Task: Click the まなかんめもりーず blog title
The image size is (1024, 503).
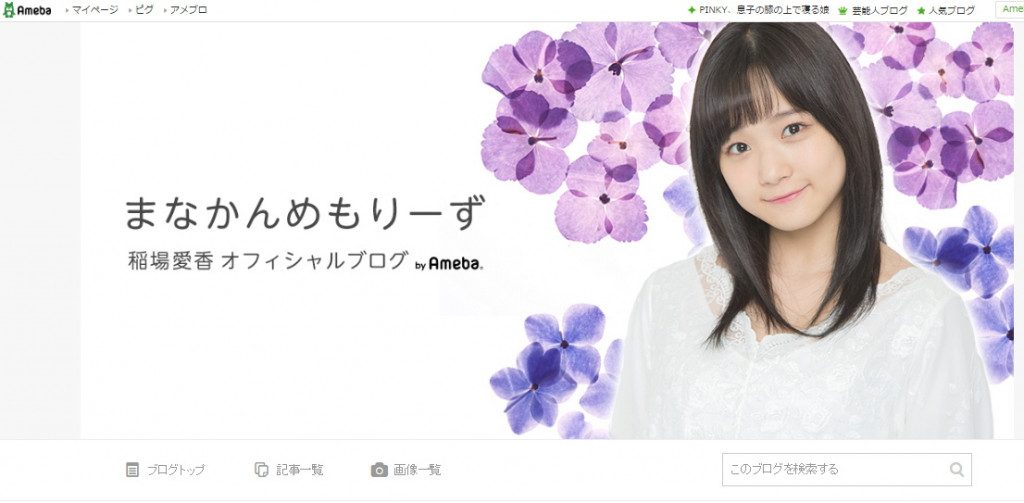Action: click(x=305, y=213)
